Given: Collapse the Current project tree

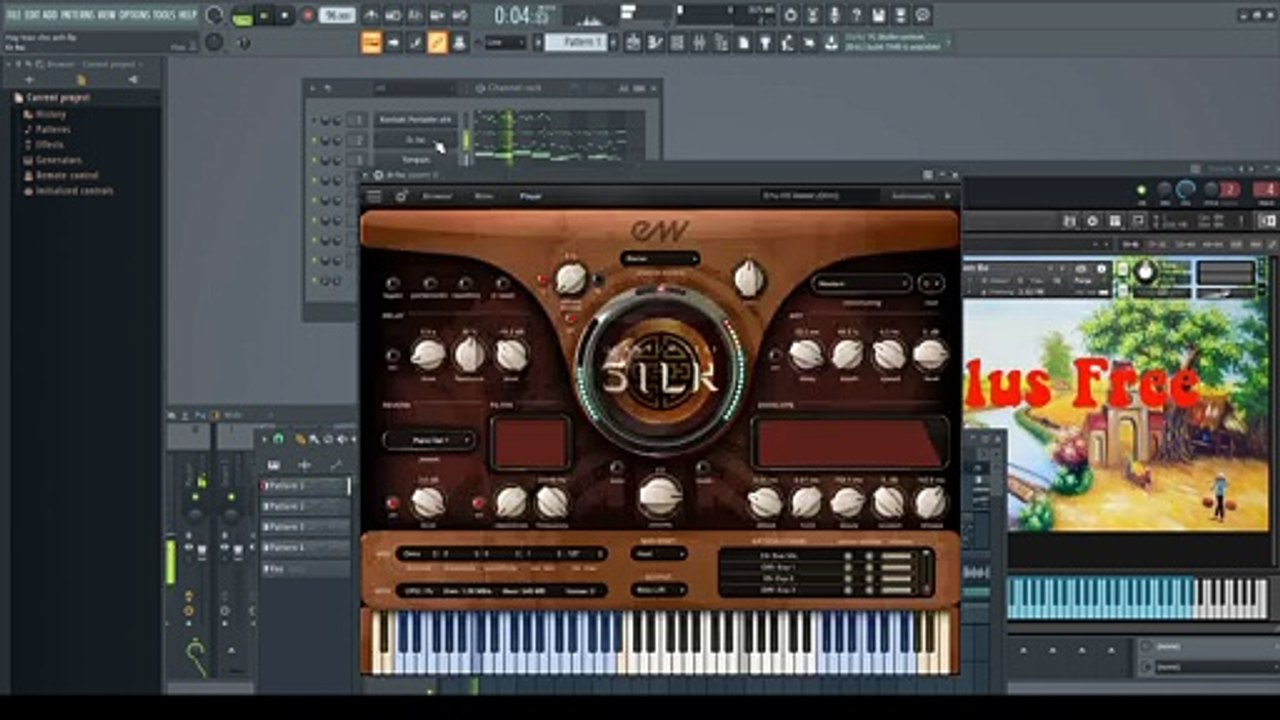Looking at the screenshot, I should (x=57, y=98).
